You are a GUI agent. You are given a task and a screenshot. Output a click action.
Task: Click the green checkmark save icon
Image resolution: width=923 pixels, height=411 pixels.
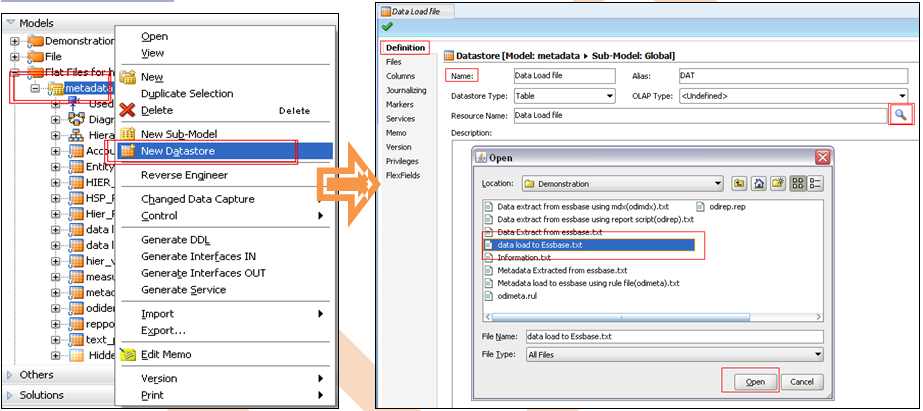click(x=387, y=26)
